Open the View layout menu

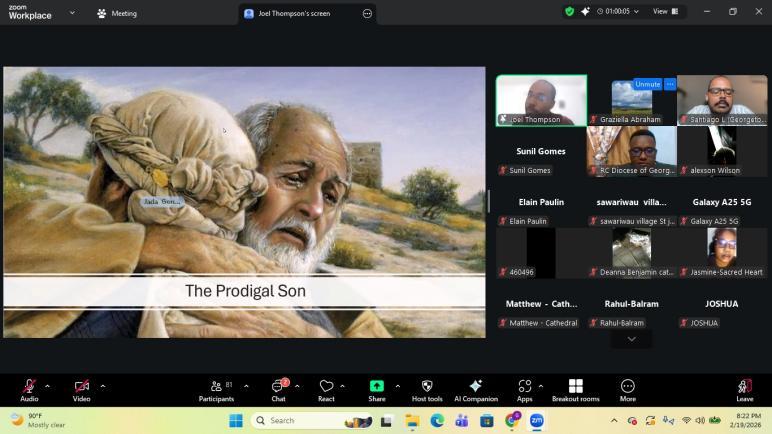665,11
